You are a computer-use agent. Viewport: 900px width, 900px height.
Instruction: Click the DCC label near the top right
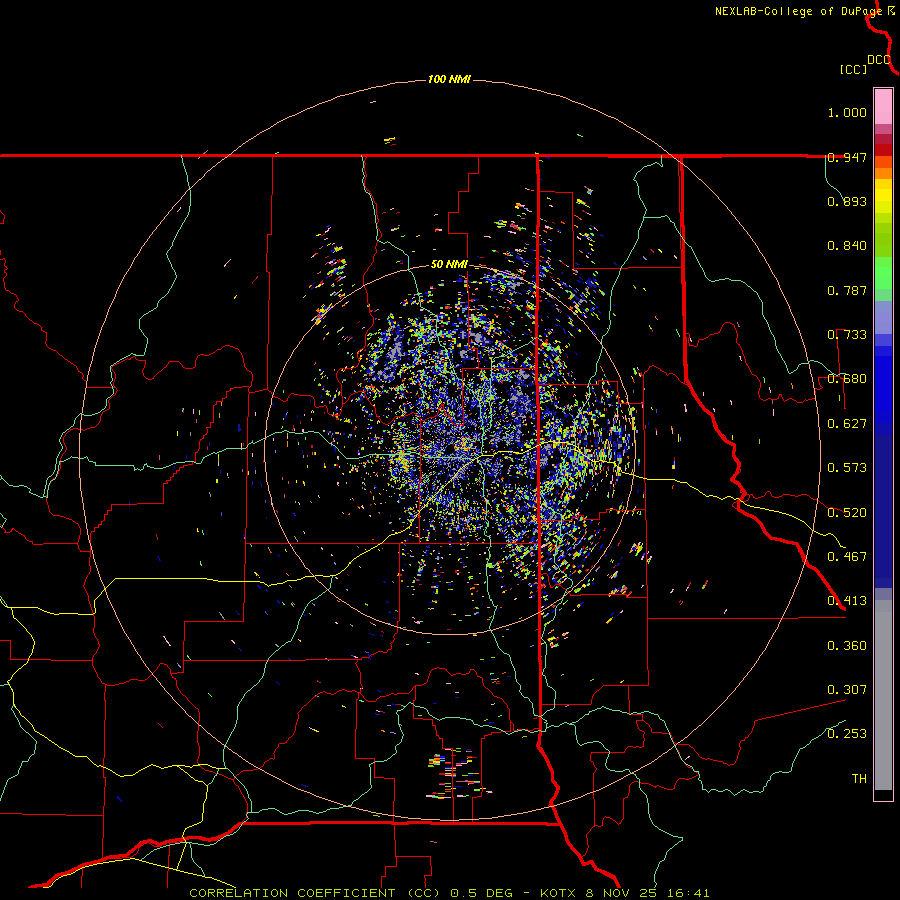coord(879,60)
